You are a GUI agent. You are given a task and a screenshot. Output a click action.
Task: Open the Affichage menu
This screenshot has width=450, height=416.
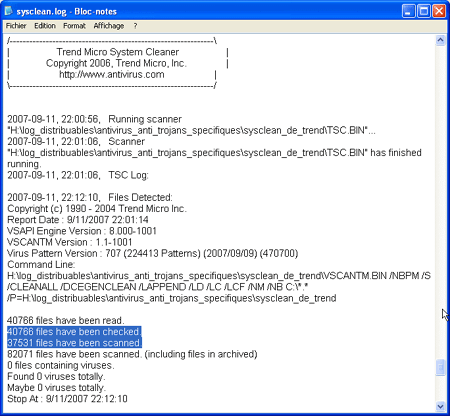[x=109, y=26]
